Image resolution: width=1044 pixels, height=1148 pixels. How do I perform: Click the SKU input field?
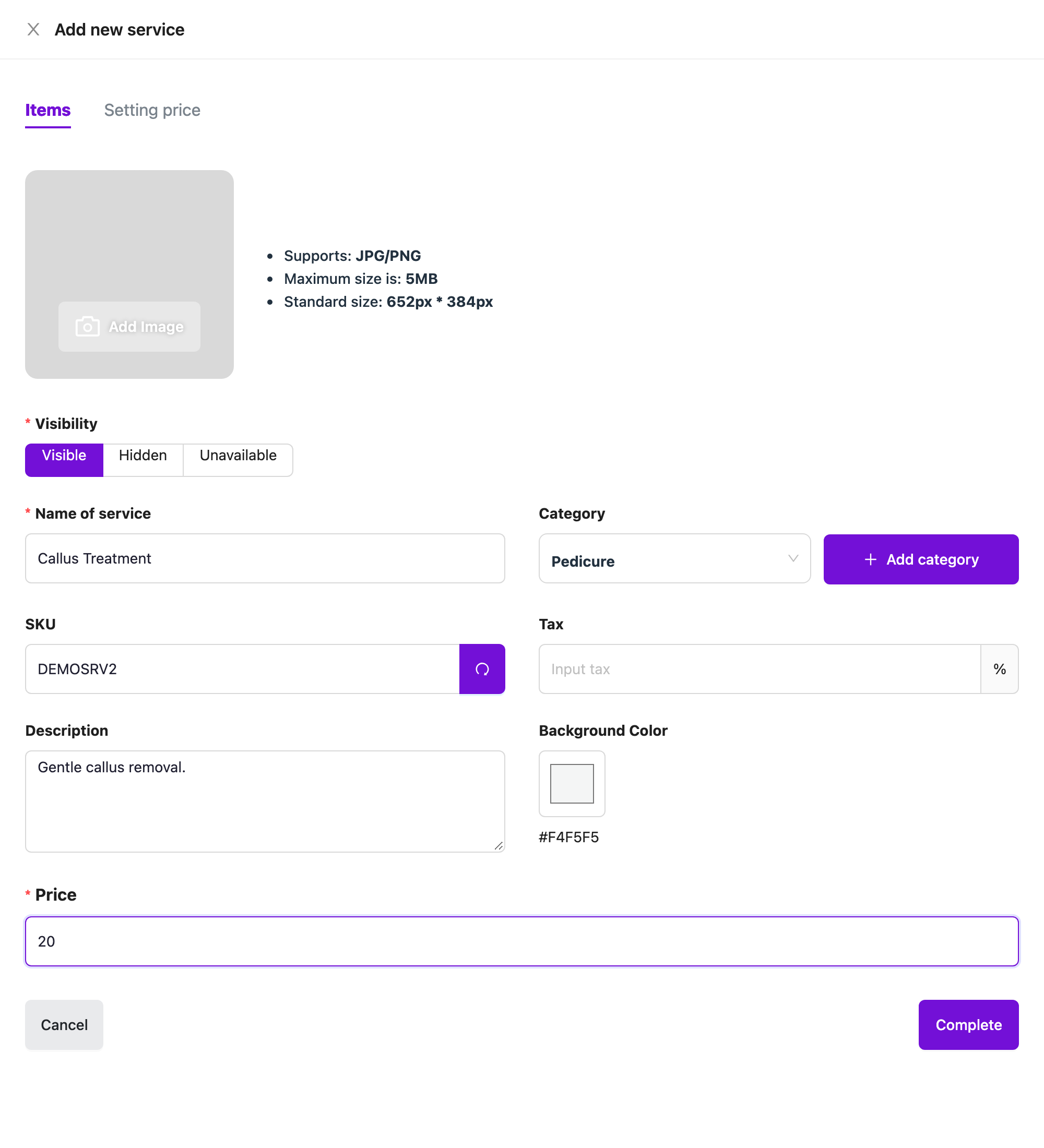click(242, 669)
